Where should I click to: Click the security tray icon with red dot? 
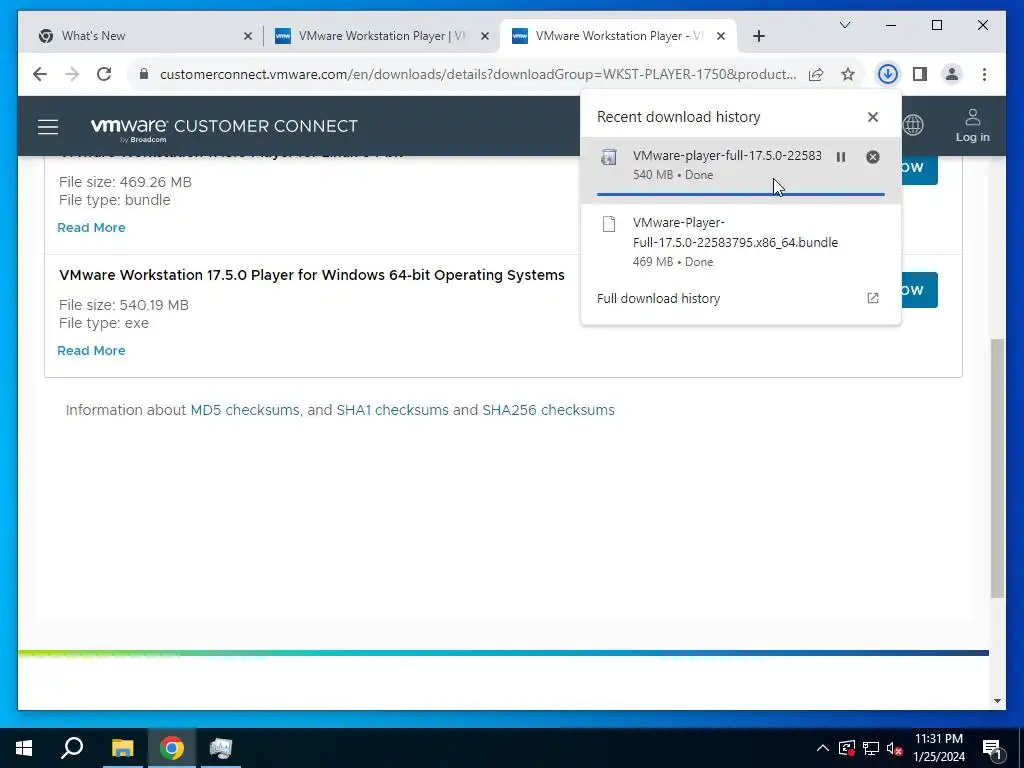pos(847,748)
